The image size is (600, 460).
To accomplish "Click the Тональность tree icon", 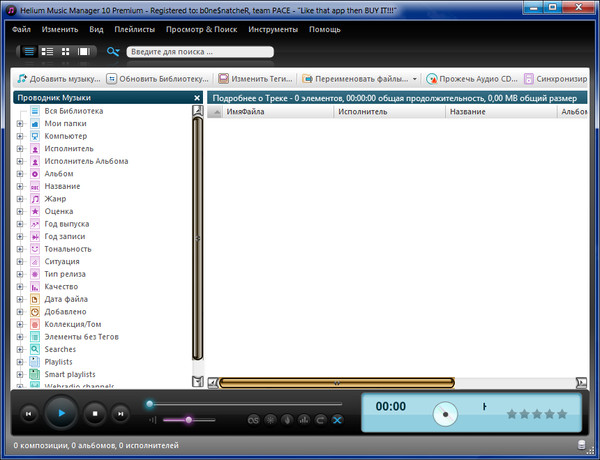I will pyautogui.click(x=35, y=249).
